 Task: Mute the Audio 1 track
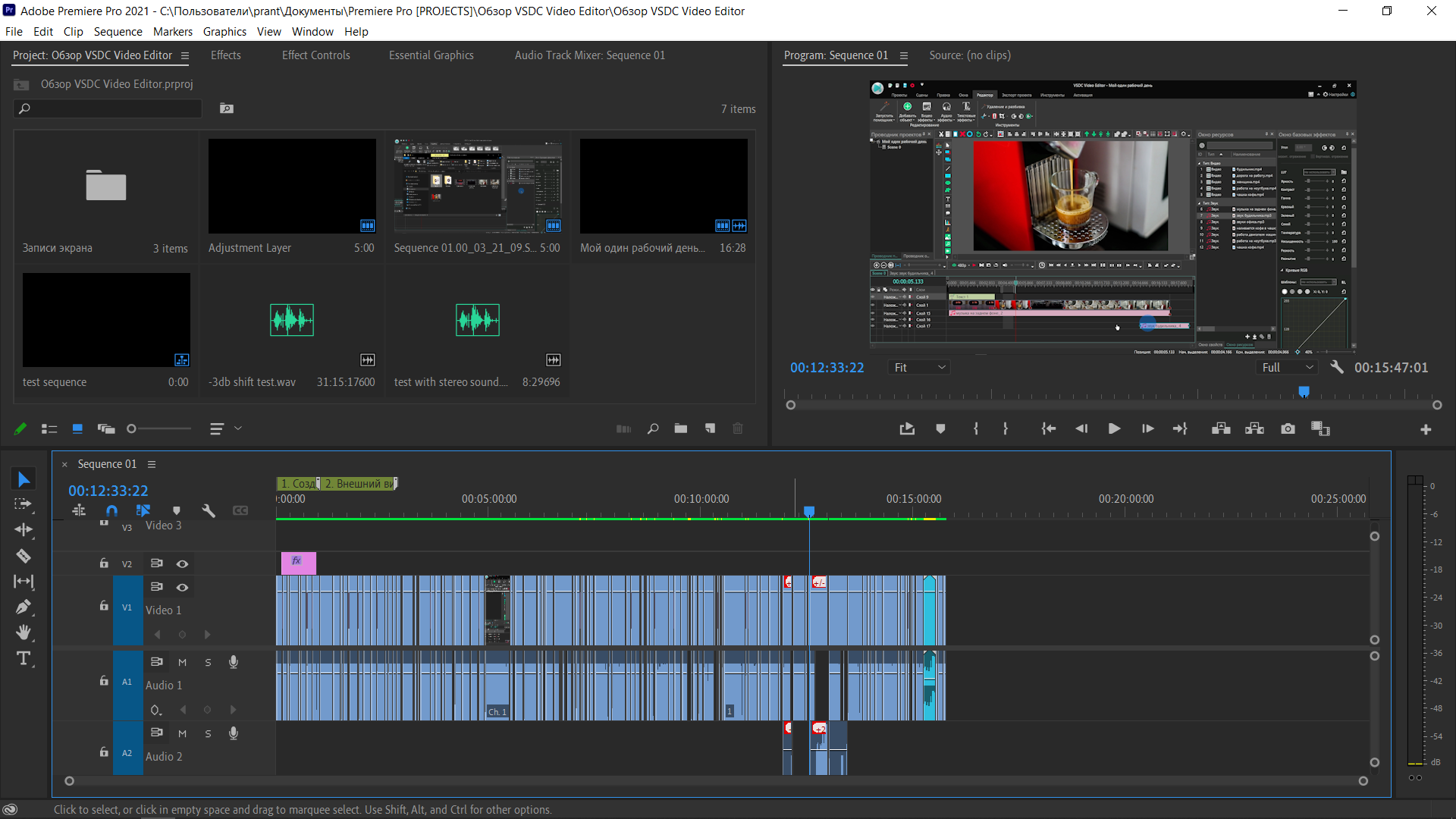coord(182,662)
